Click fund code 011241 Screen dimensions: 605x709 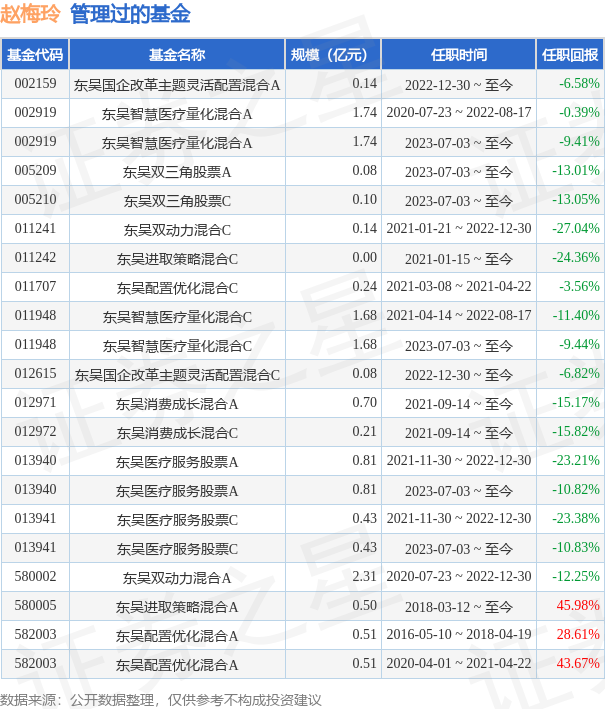(x=35, y=228)
